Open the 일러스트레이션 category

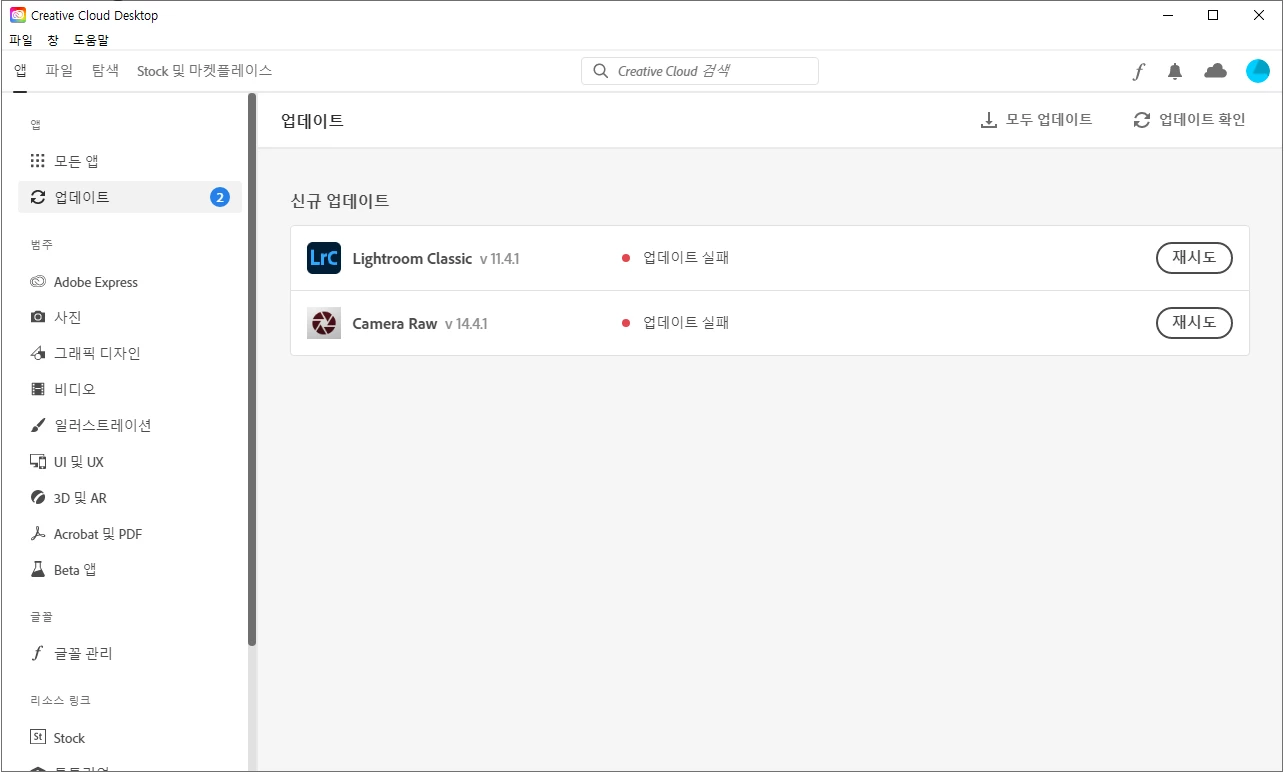tap(130, 425)
